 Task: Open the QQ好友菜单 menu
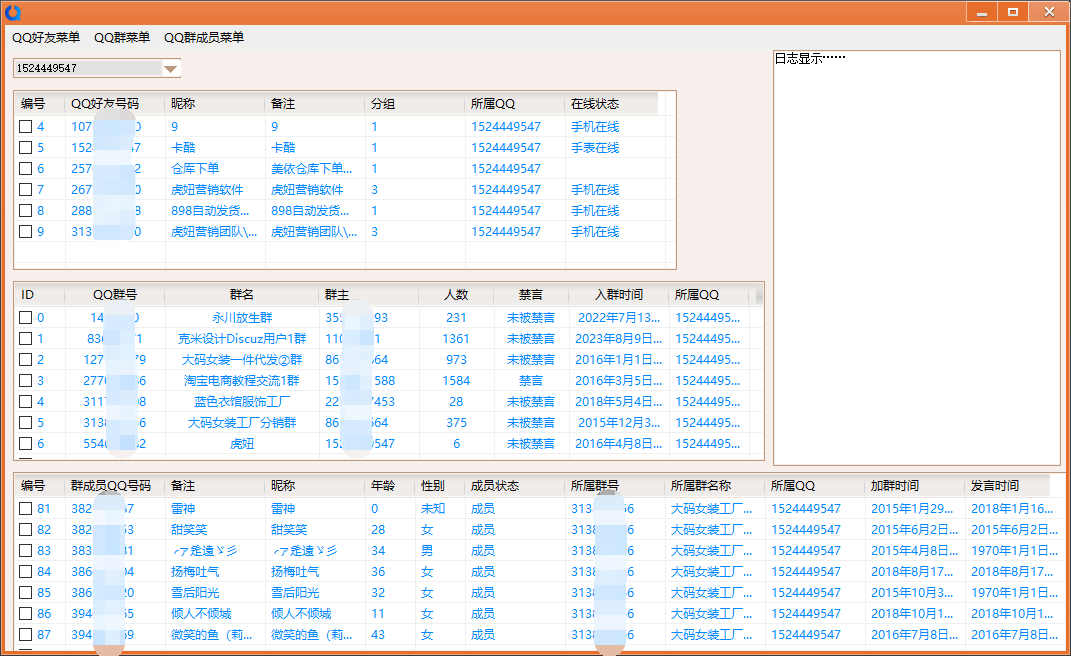pyautogui.click(x=46, y=38)
